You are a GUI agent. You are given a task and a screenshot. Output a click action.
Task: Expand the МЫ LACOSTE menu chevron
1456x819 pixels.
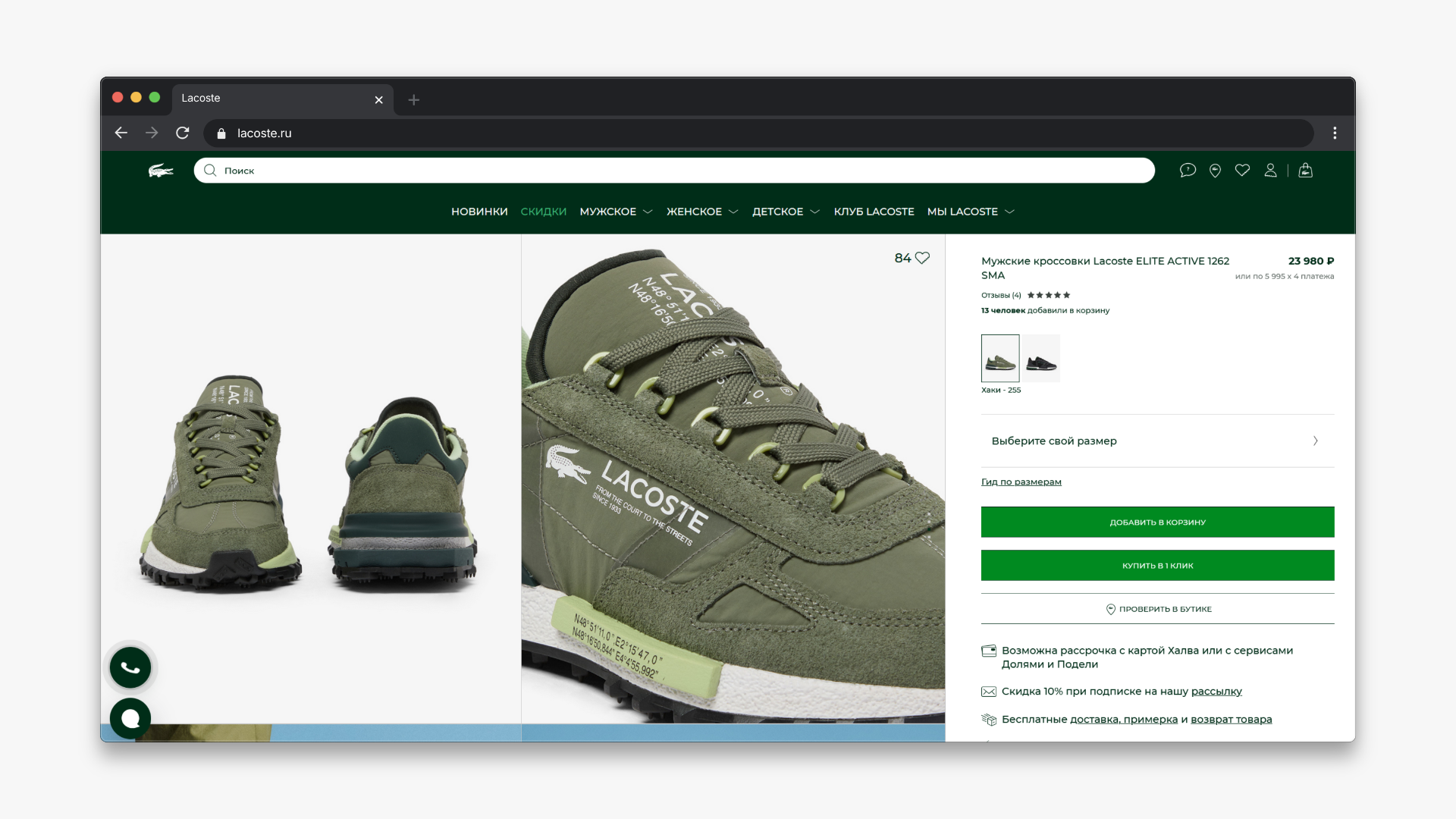click(1009, 212)
